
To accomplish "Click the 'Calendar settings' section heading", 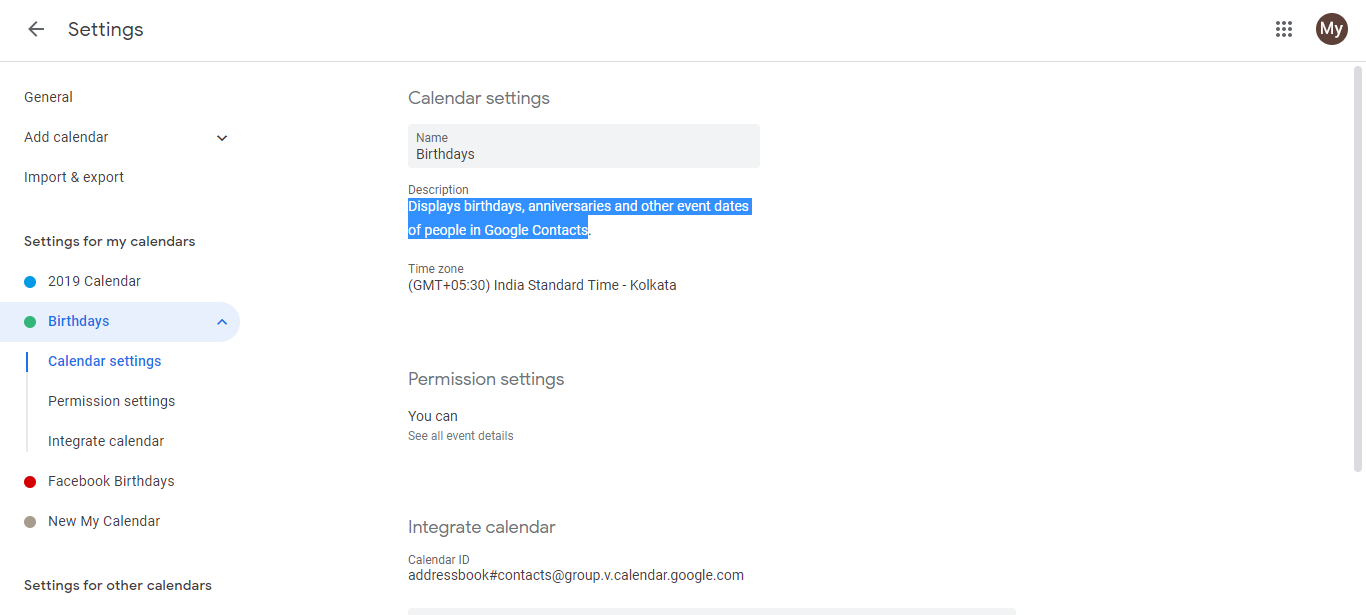I will click(x=479, y=98).
